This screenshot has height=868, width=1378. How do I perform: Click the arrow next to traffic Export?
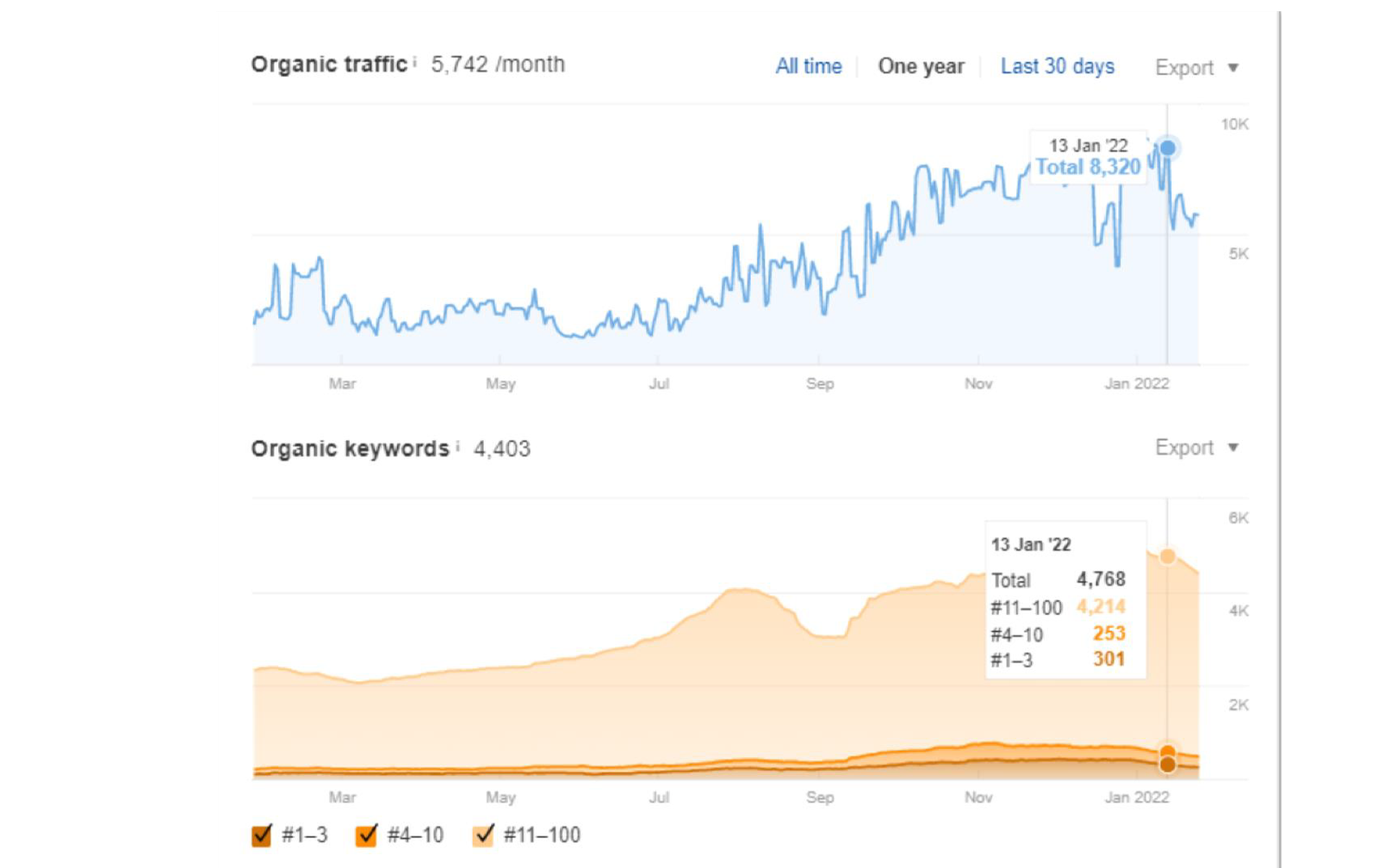pos(1233,68)
